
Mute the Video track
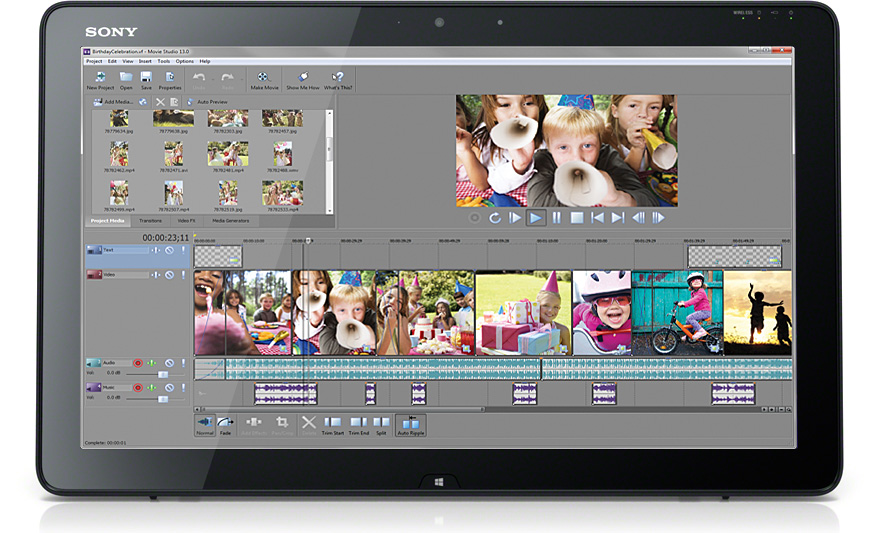(169, 275)
